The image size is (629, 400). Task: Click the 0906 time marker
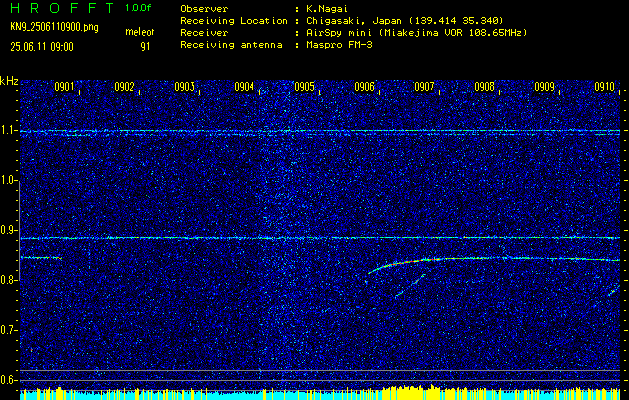[x=365, y=87]
